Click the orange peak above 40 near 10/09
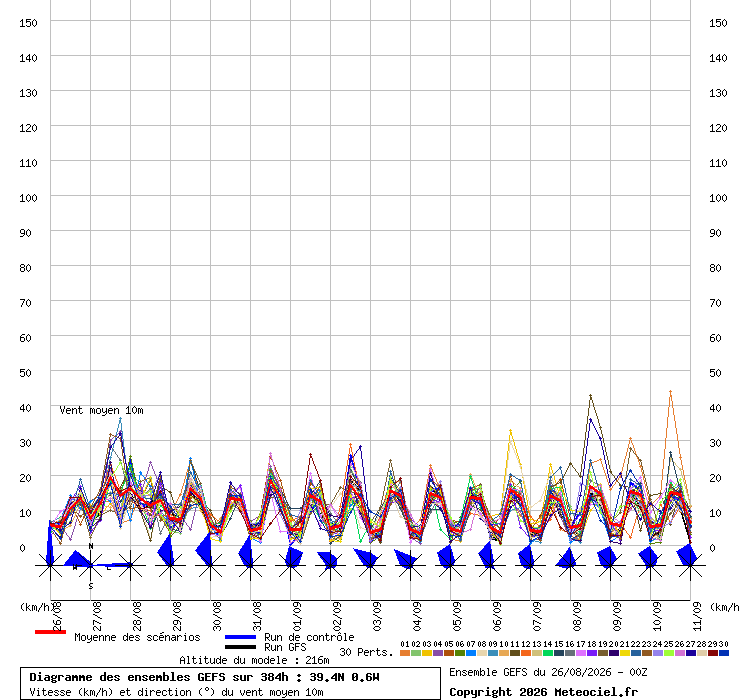This screenshot has width=740, height=700. click(x=670, y=392)
